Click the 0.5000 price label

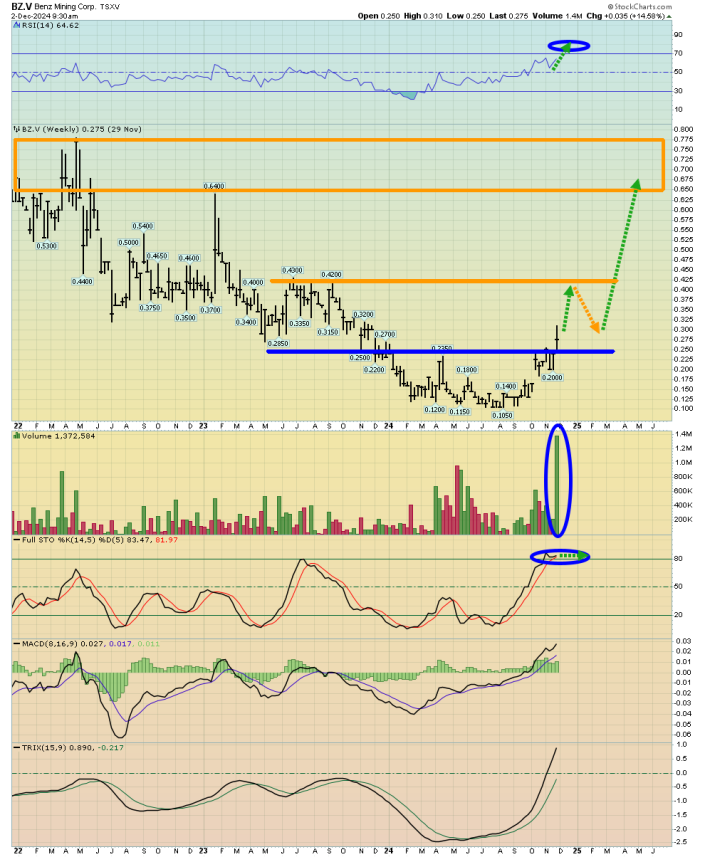coord(128,243)
